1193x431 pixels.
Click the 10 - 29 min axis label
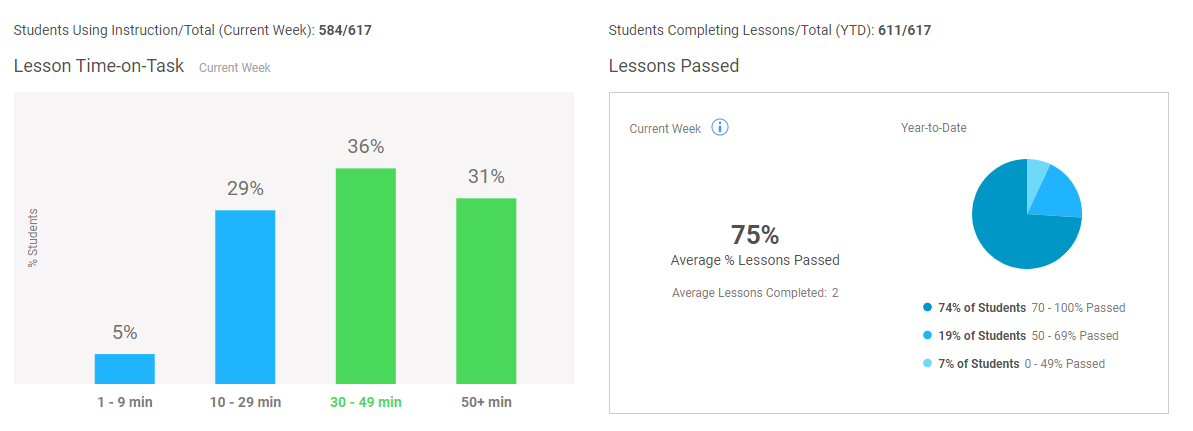click(x=245, y=402)
